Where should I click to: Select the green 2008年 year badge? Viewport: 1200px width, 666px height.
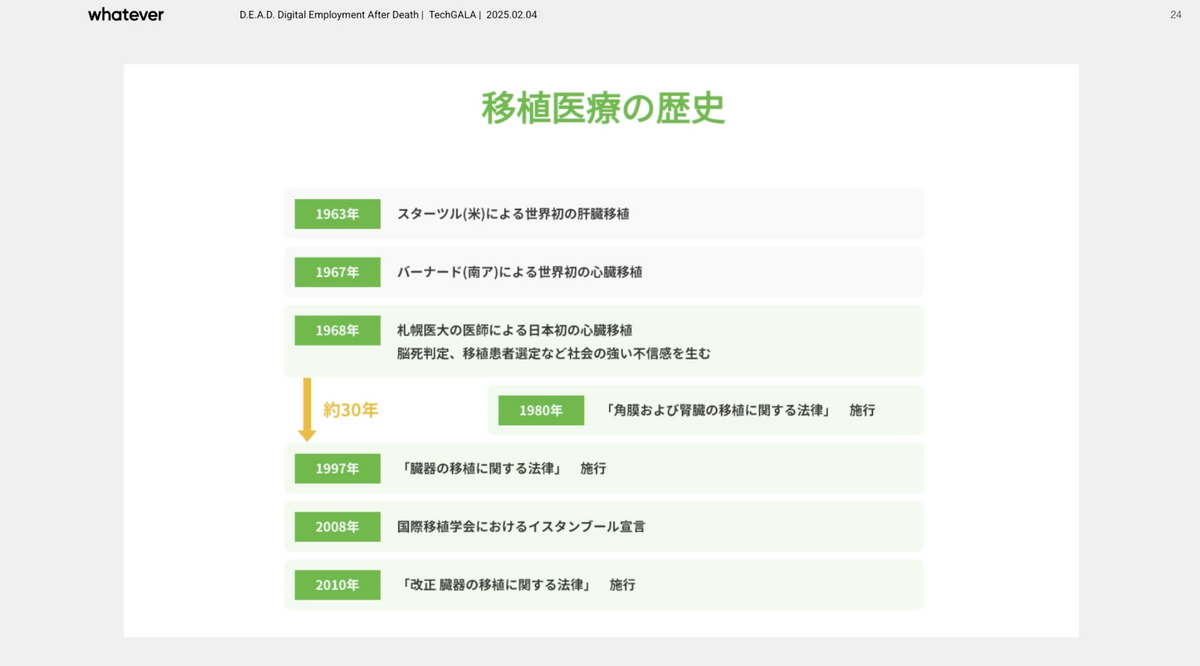click(x=337, y=526)
